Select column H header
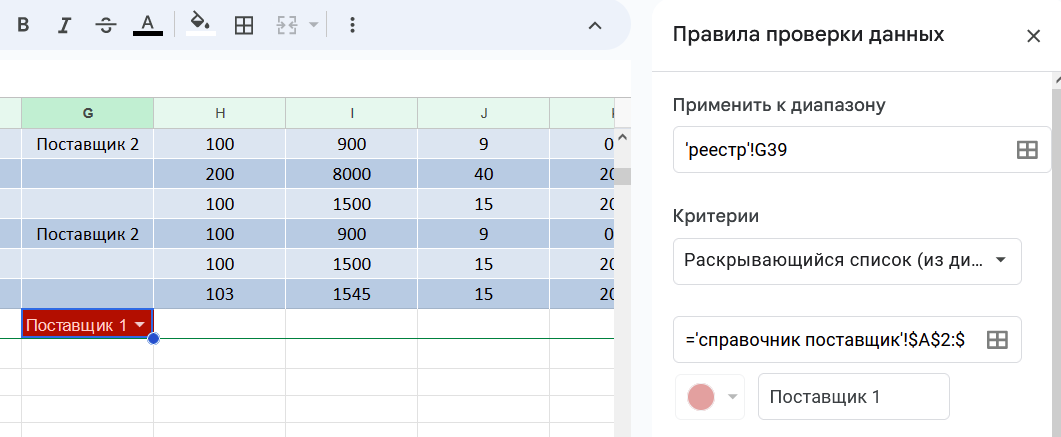1061x437 pixels. click(219, 113)
